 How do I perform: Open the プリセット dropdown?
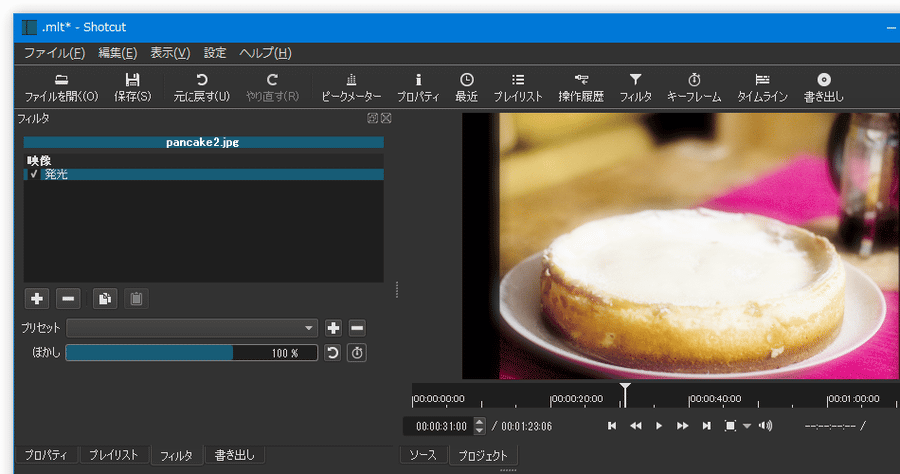pos(192,328)
